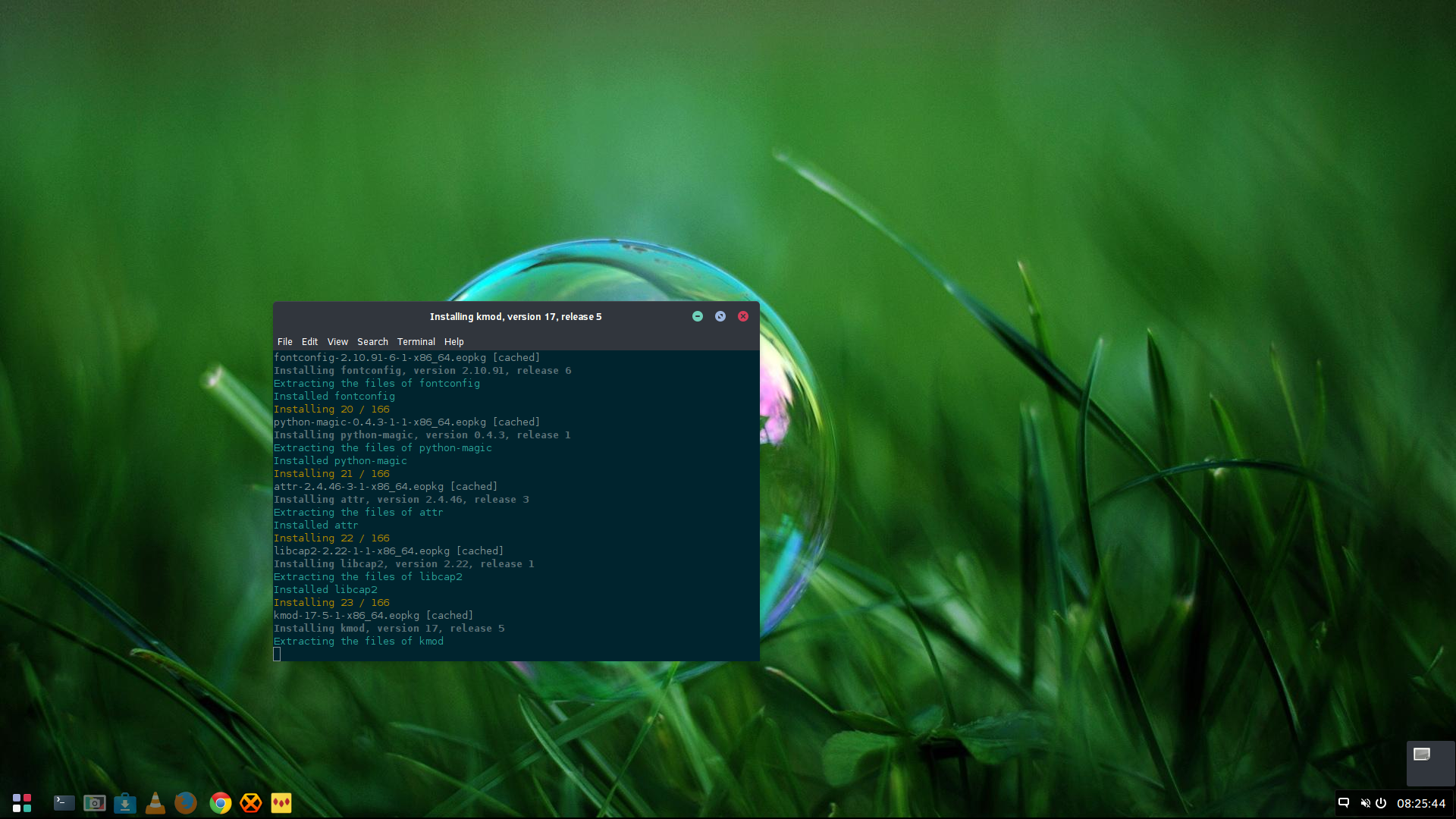Open the Edit menu in terminal

tap(309, 342)
